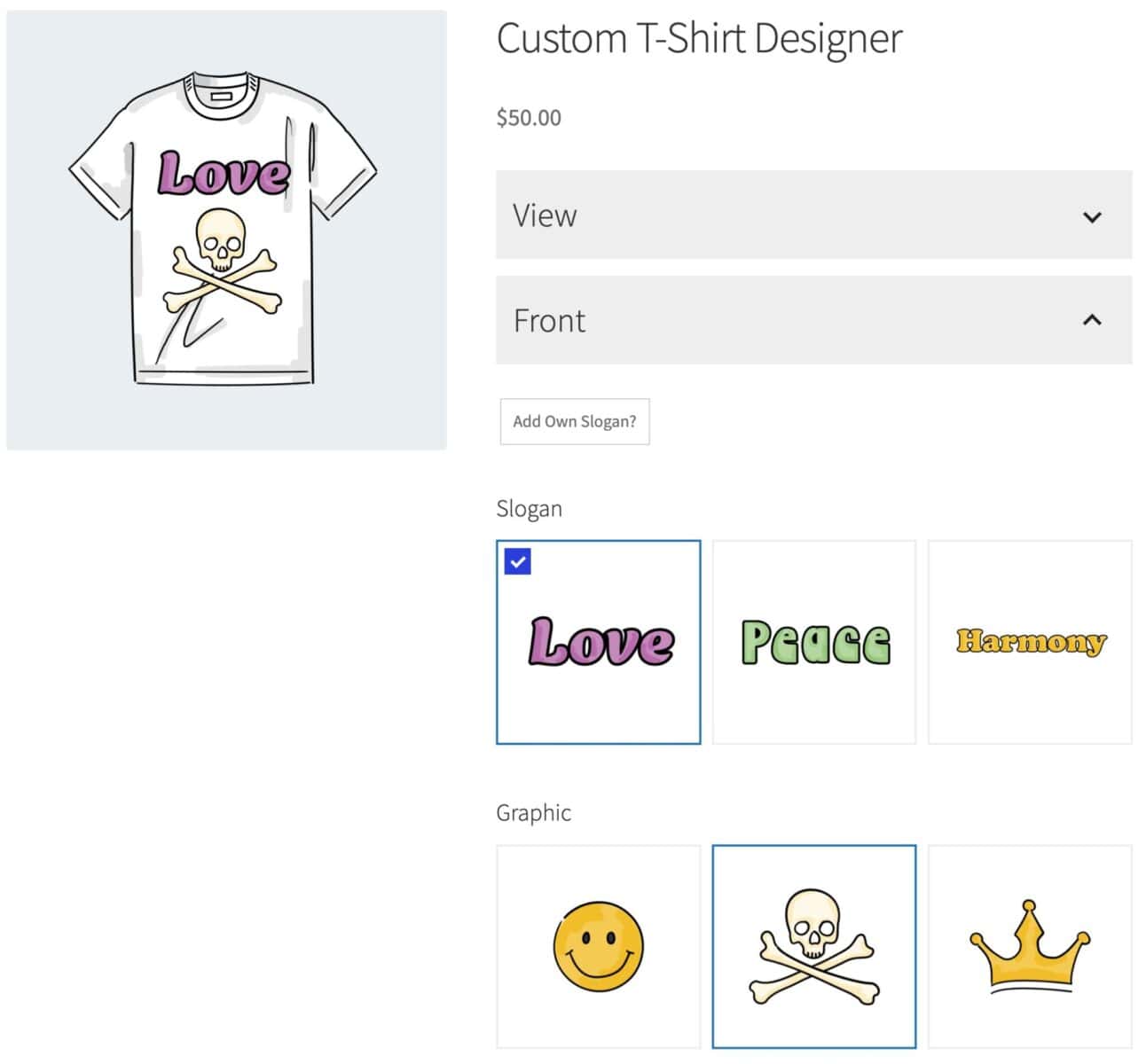
Task: Click the Graphic section heading
Action: (x=533, y=813)
